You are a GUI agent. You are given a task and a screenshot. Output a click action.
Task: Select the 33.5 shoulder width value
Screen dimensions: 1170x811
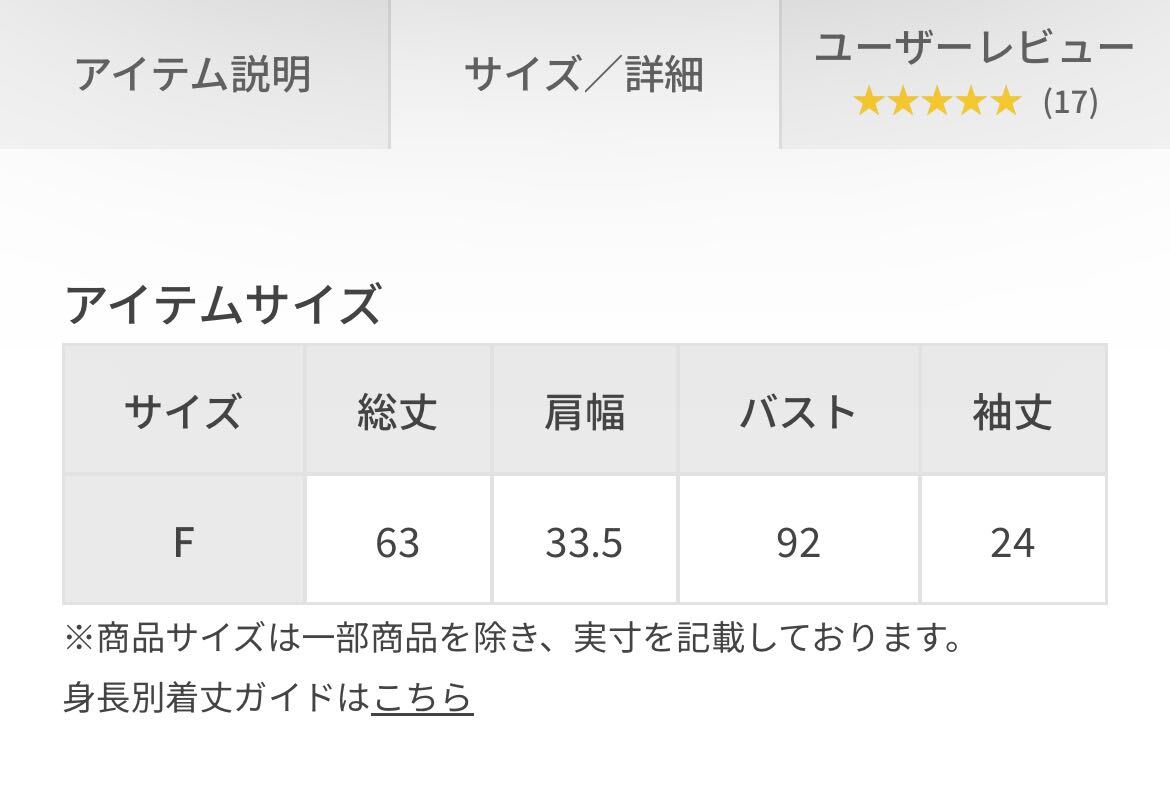pos(584,542)
